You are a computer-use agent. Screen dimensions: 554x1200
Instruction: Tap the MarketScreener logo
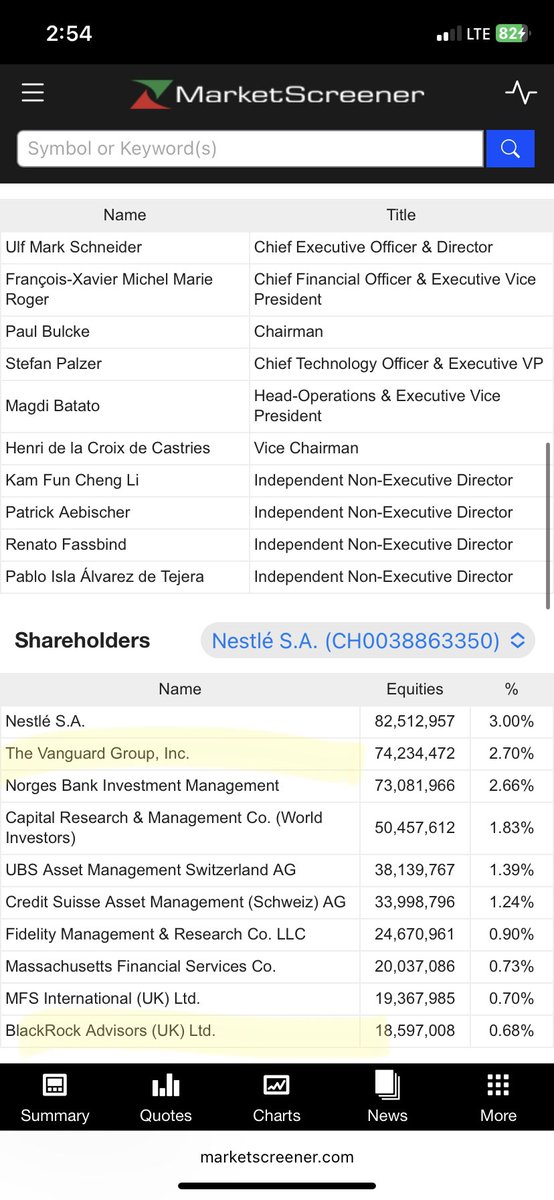pyautogui.click(x=277, y=95)
